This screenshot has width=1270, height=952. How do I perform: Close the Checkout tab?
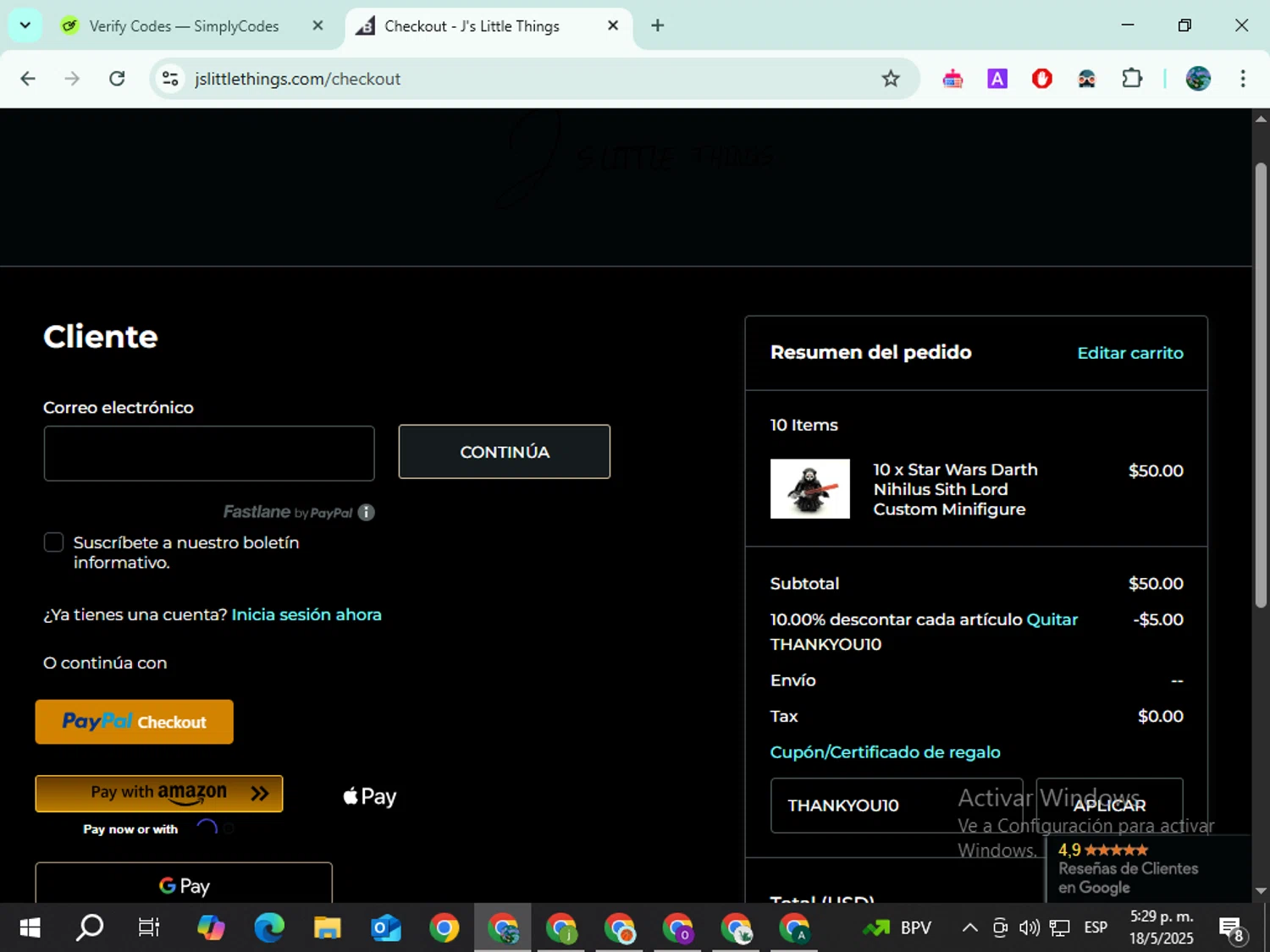tap(613, 25)
